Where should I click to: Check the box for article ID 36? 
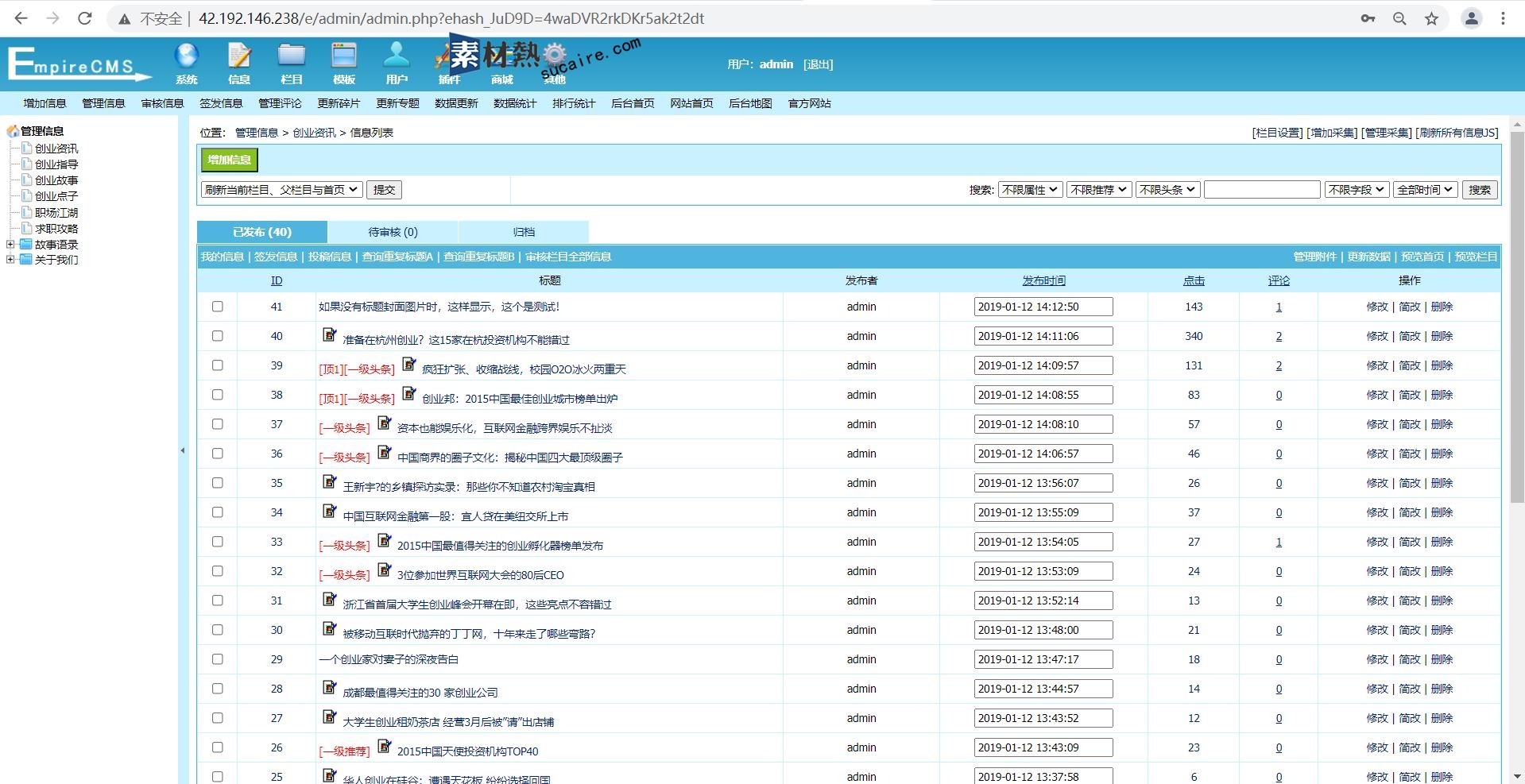pyautogui.click(x=218, y=454)
